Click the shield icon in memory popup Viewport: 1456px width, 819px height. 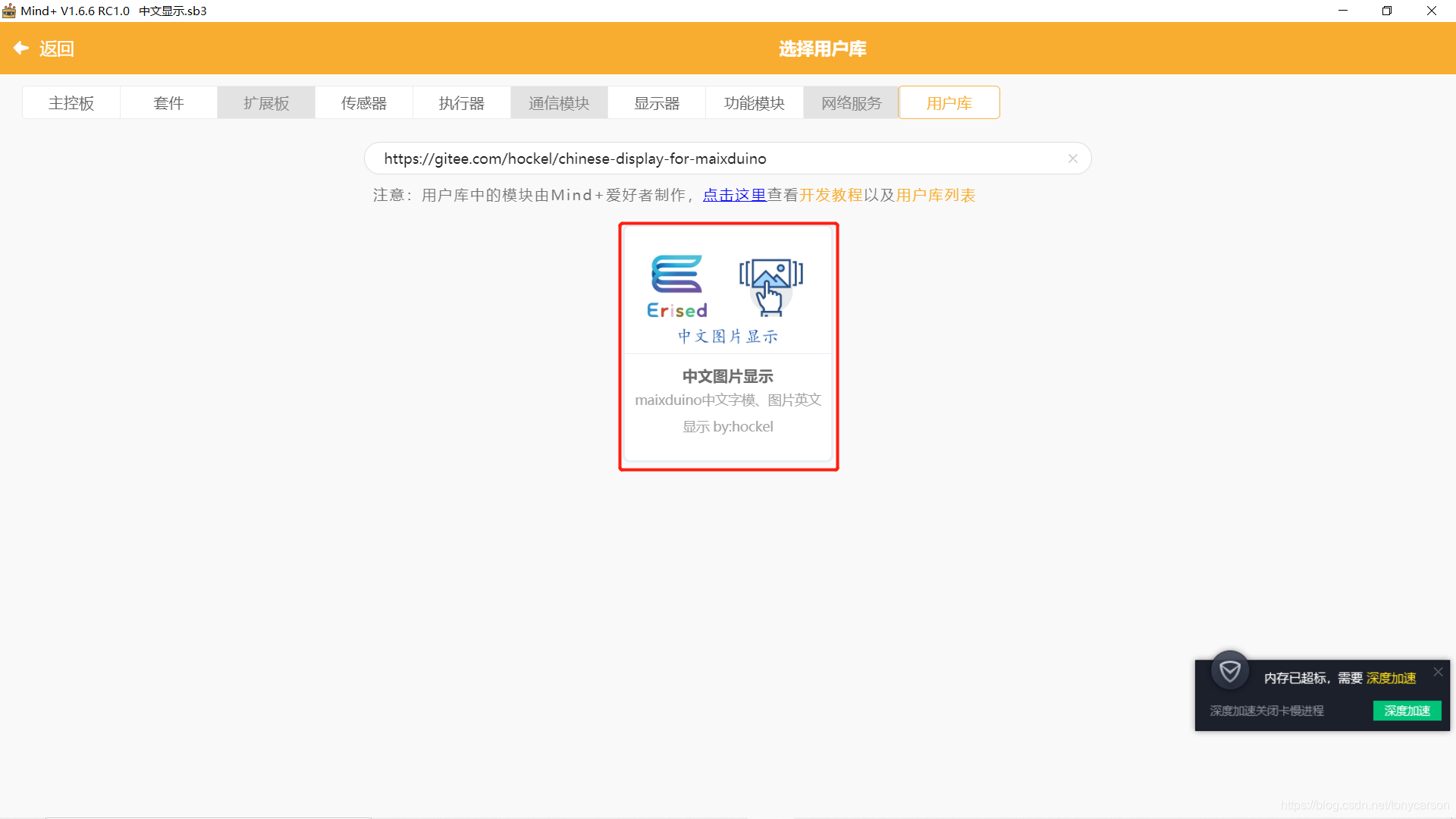[1230, 670]
